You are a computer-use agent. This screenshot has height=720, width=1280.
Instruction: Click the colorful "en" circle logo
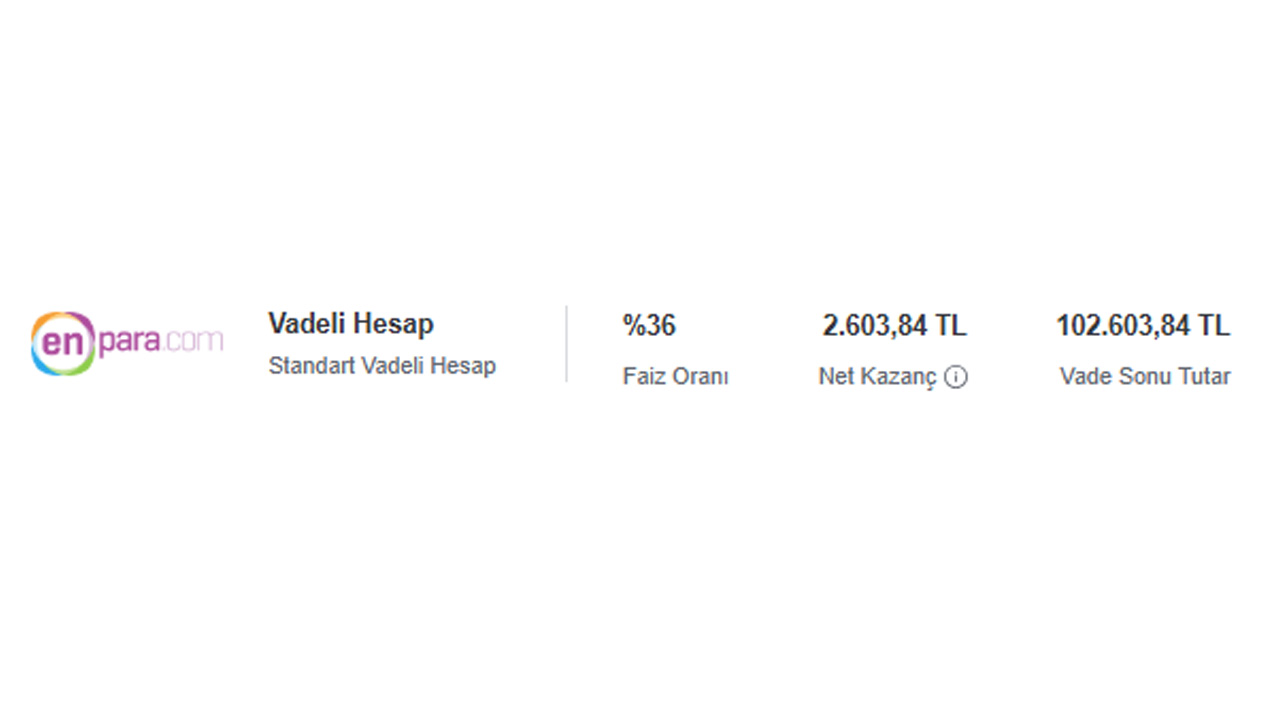tap(62, 343)
